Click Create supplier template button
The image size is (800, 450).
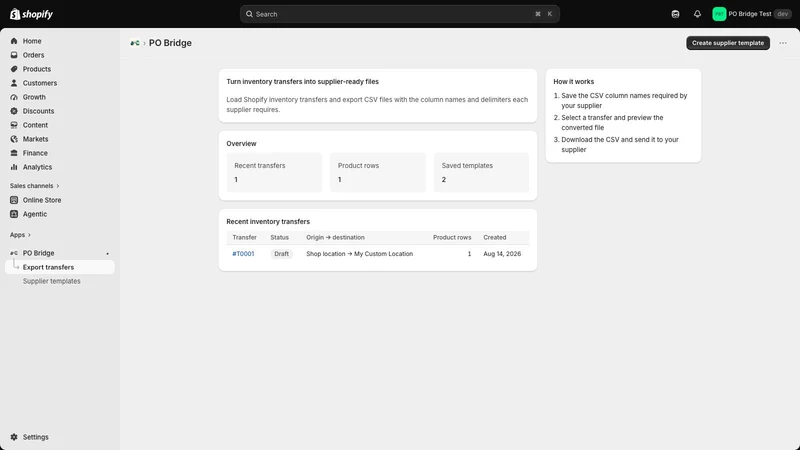tap(728, 43)
